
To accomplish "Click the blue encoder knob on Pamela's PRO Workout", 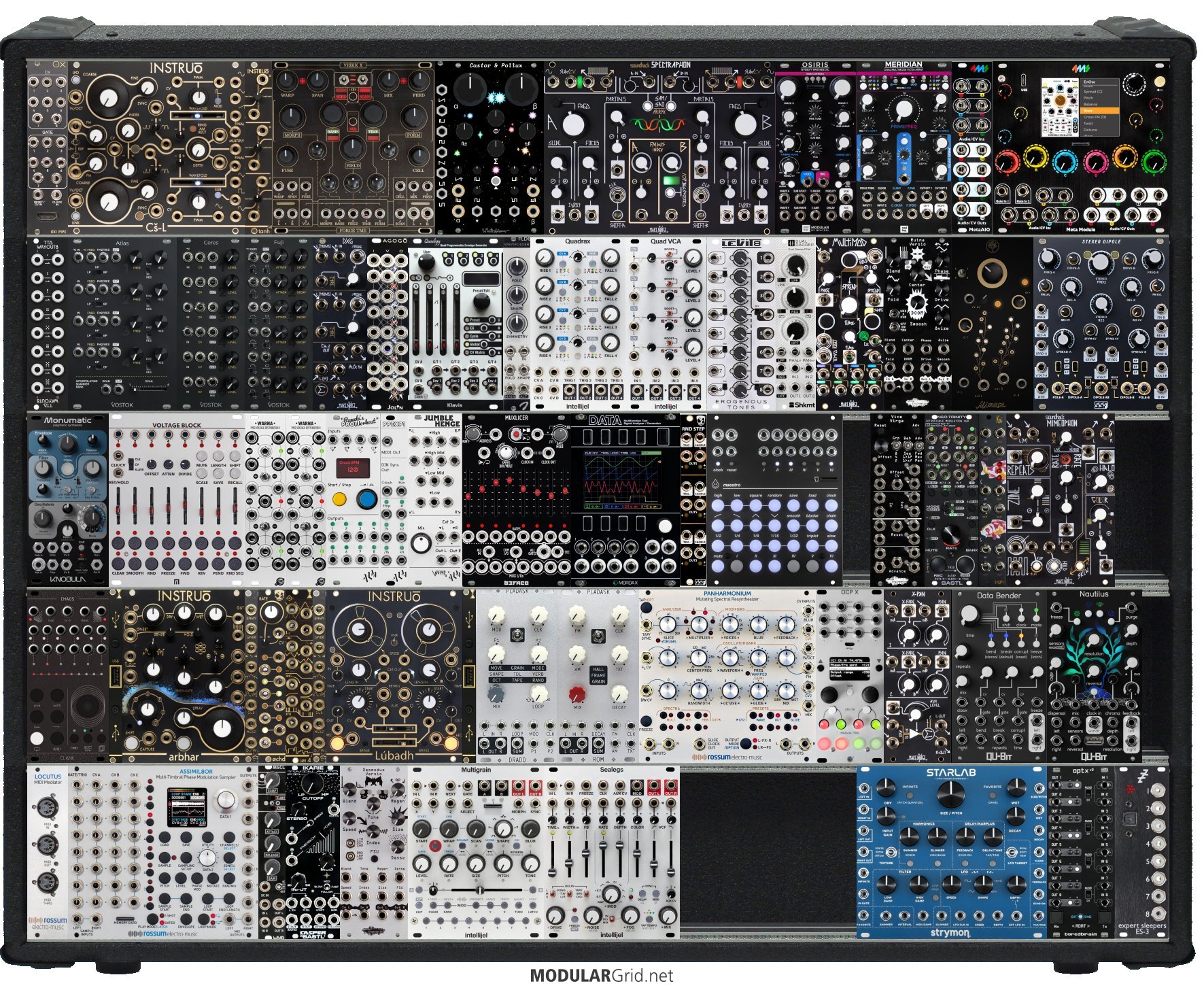I will [366, 499].
